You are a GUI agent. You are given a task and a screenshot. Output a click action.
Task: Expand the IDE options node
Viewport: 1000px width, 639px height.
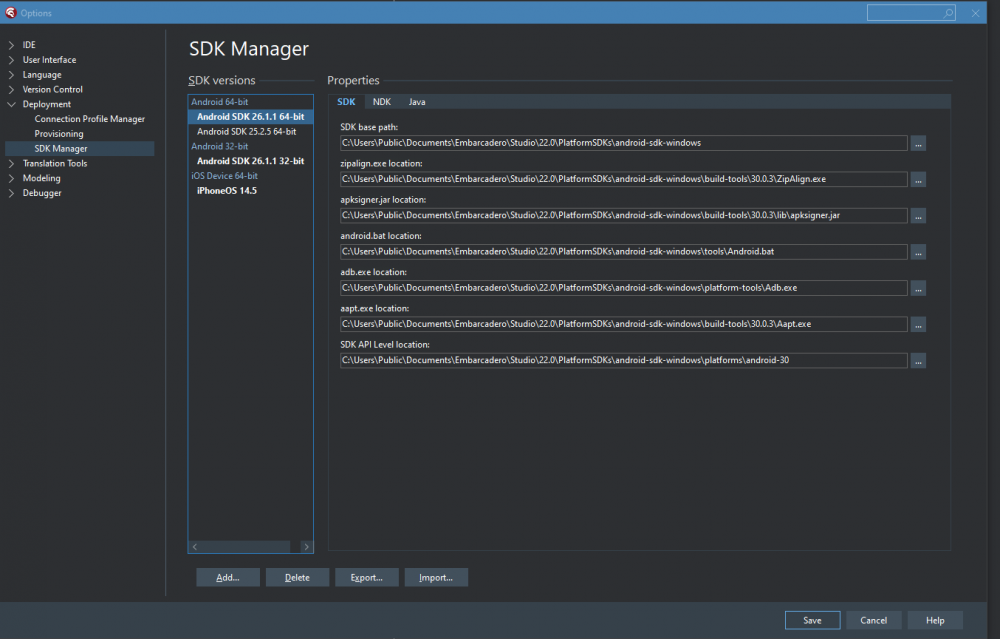click(x=11, y=45)
